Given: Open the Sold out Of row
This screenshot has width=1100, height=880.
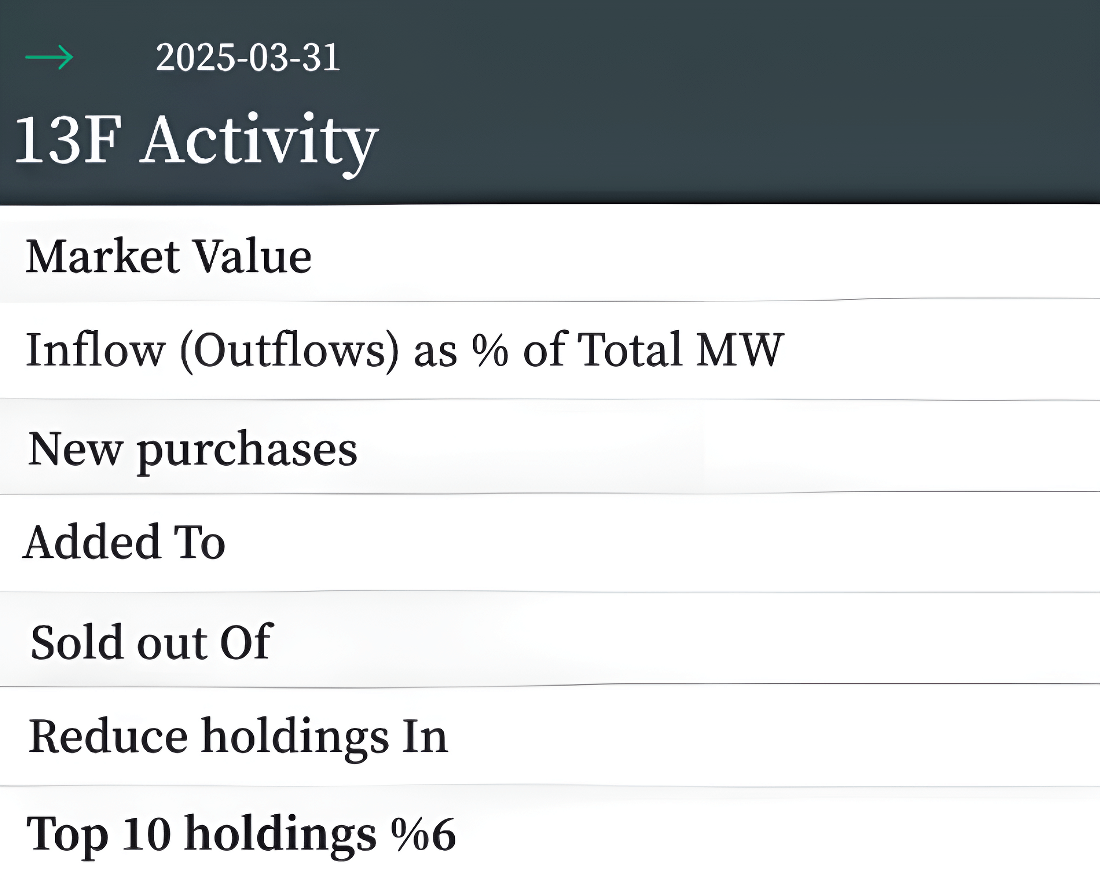Looking at the screenshot, I should [550, 640].
